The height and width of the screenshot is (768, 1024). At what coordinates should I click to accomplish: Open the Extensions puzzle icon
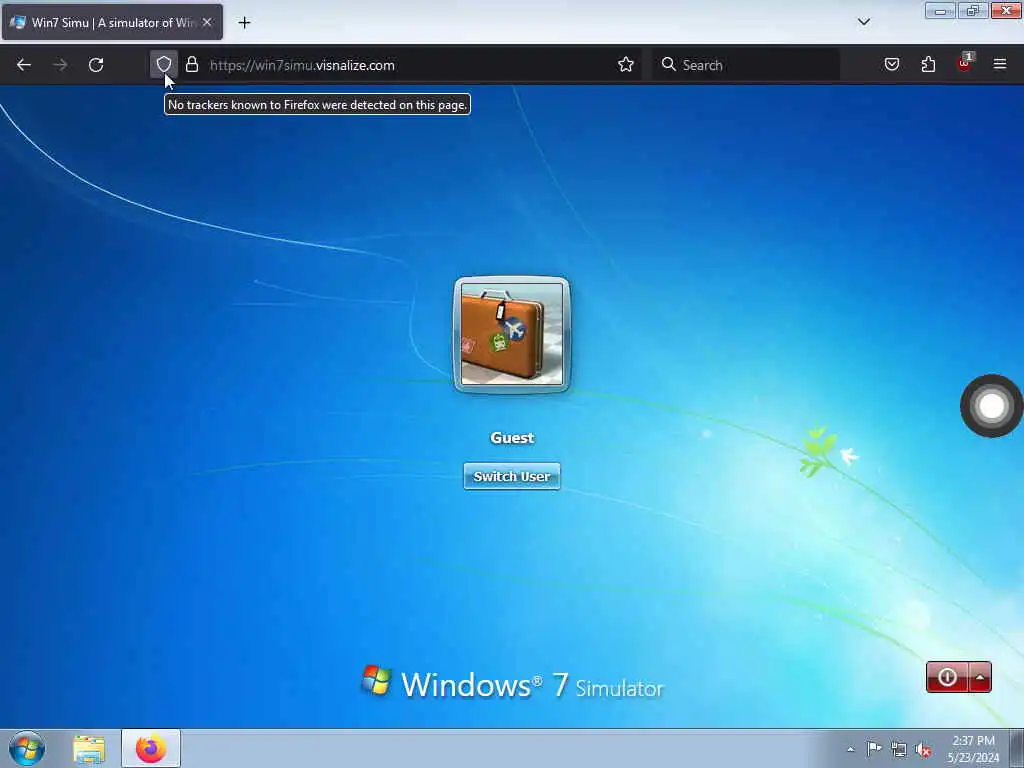[928, 65]
